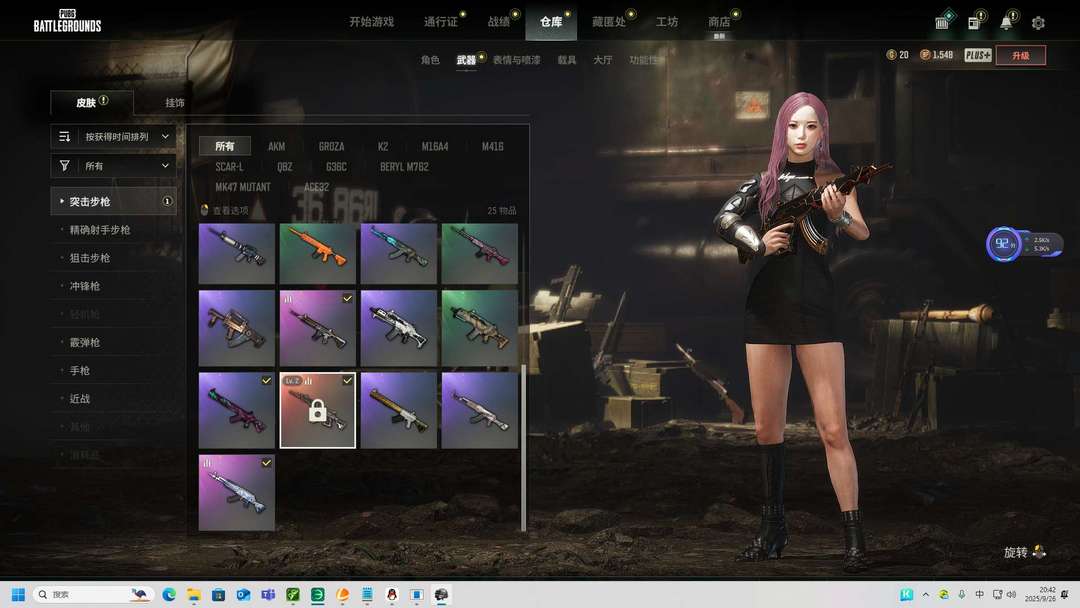Filter skins by M416
The height and width of the screenshot is (608, 1080).
tap(492, 147)
